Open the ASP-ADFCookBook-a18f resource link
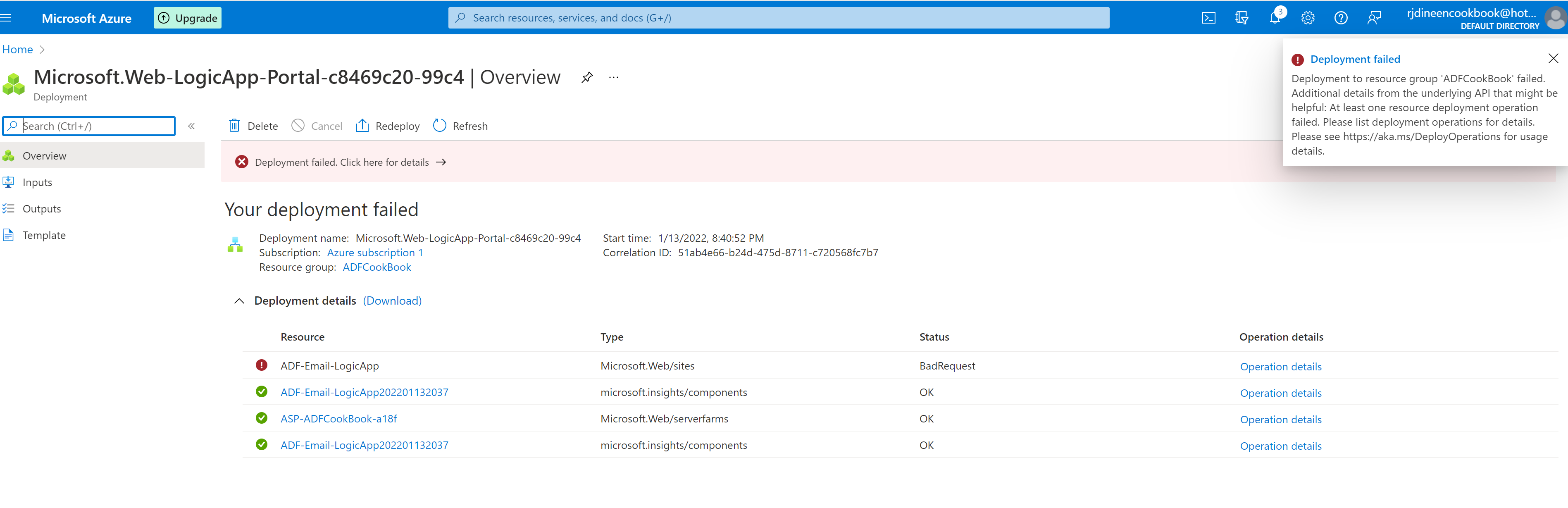Image resolution: width=1568 pixels, height=508 pixels. (x=338, y=419)
